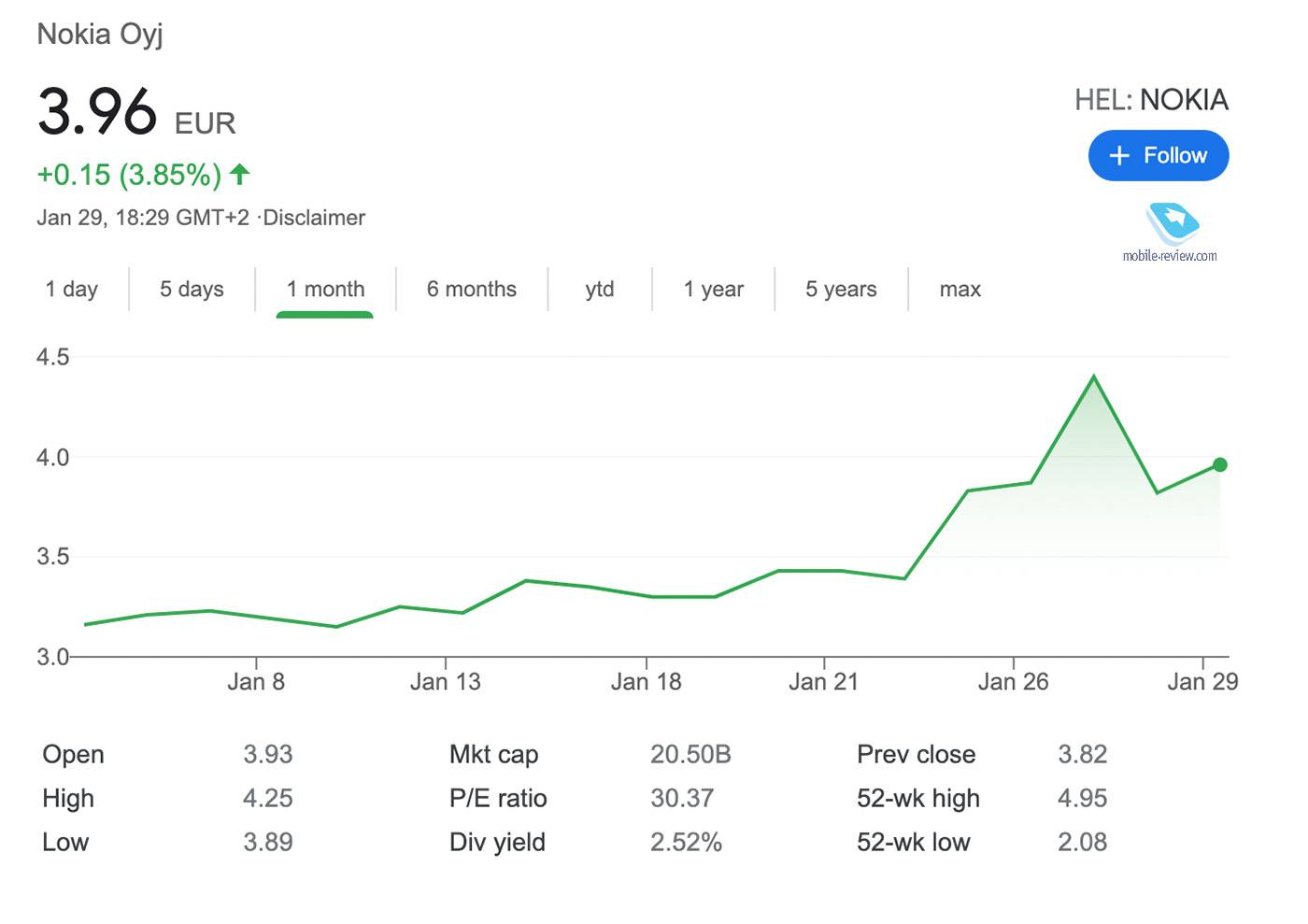Click the Mkt cap label
This screenshot has width=1308, height=924.
point(494,755)
